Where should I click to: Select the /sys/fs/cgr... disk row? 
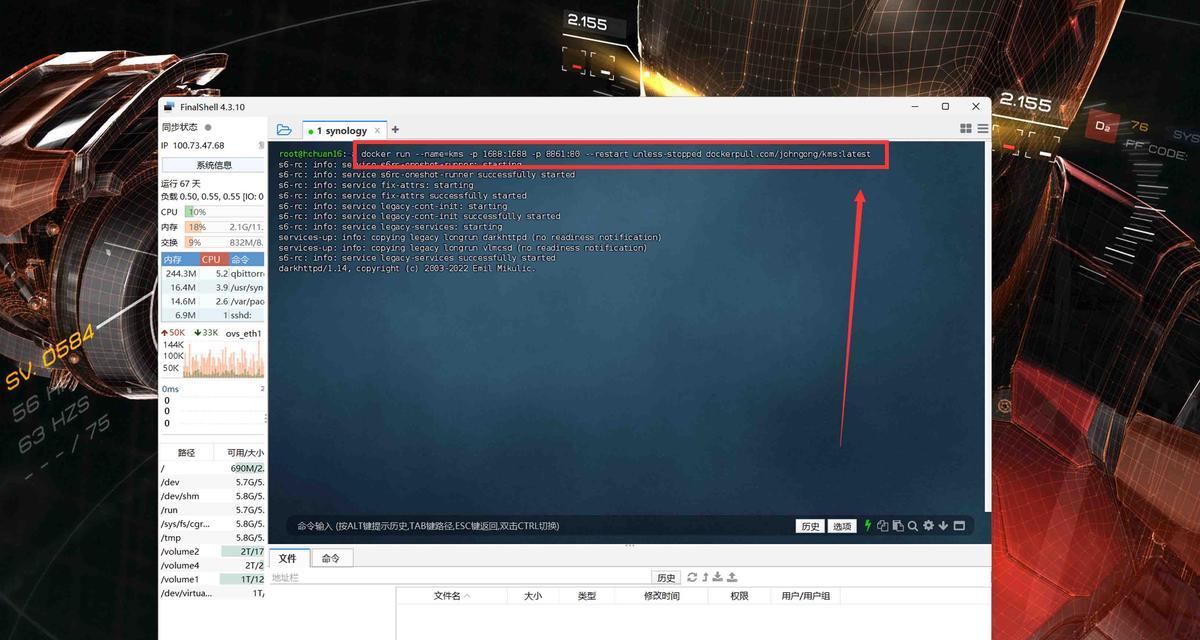[213, 524]
